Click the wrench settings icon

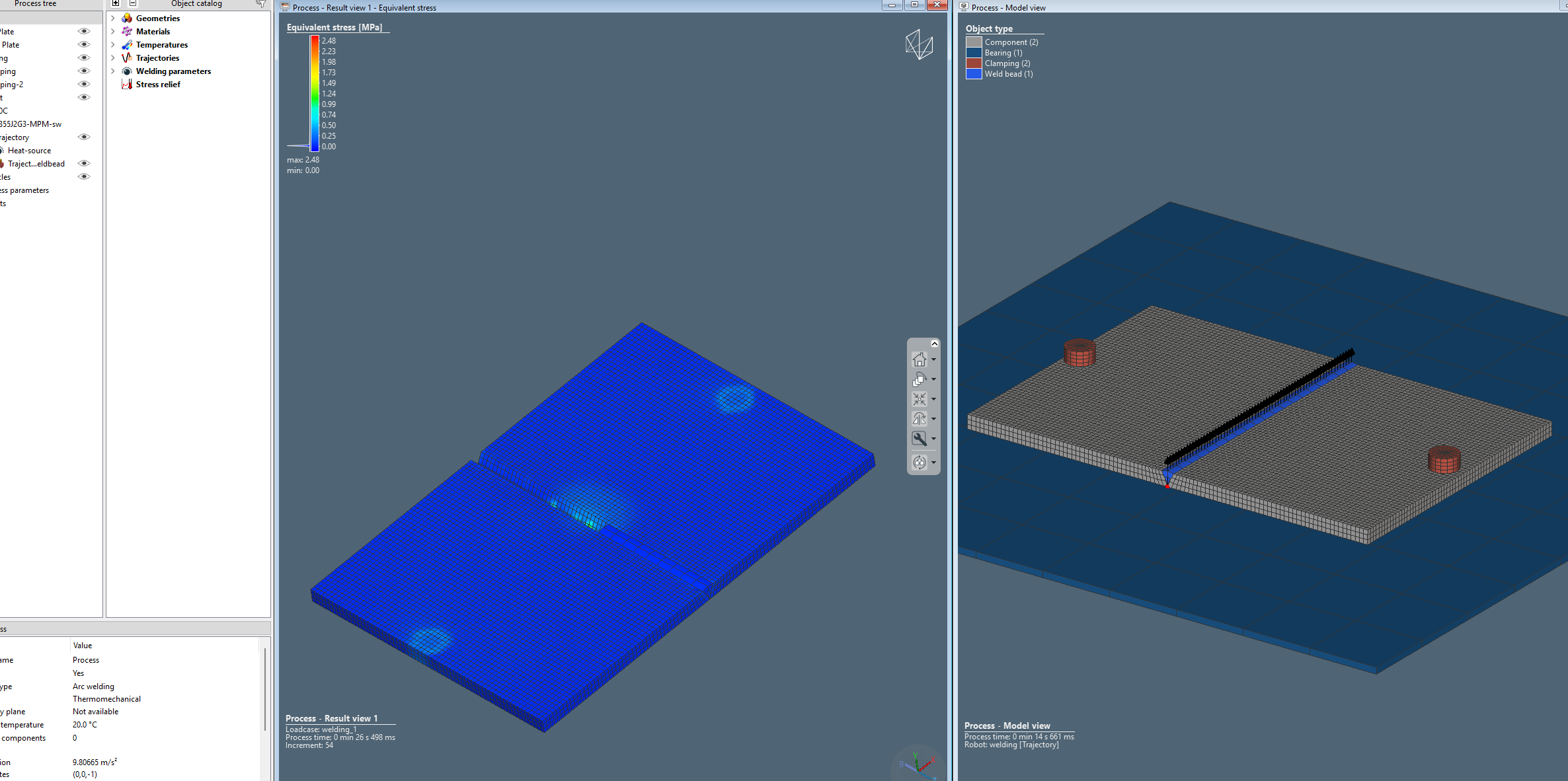pos(919,439)
